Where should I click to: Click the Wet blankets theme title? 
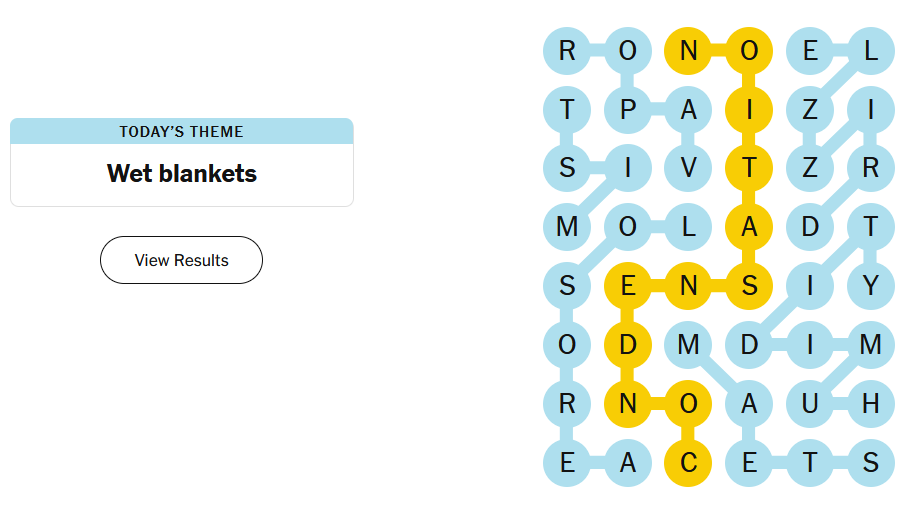(x=181, y=174)
